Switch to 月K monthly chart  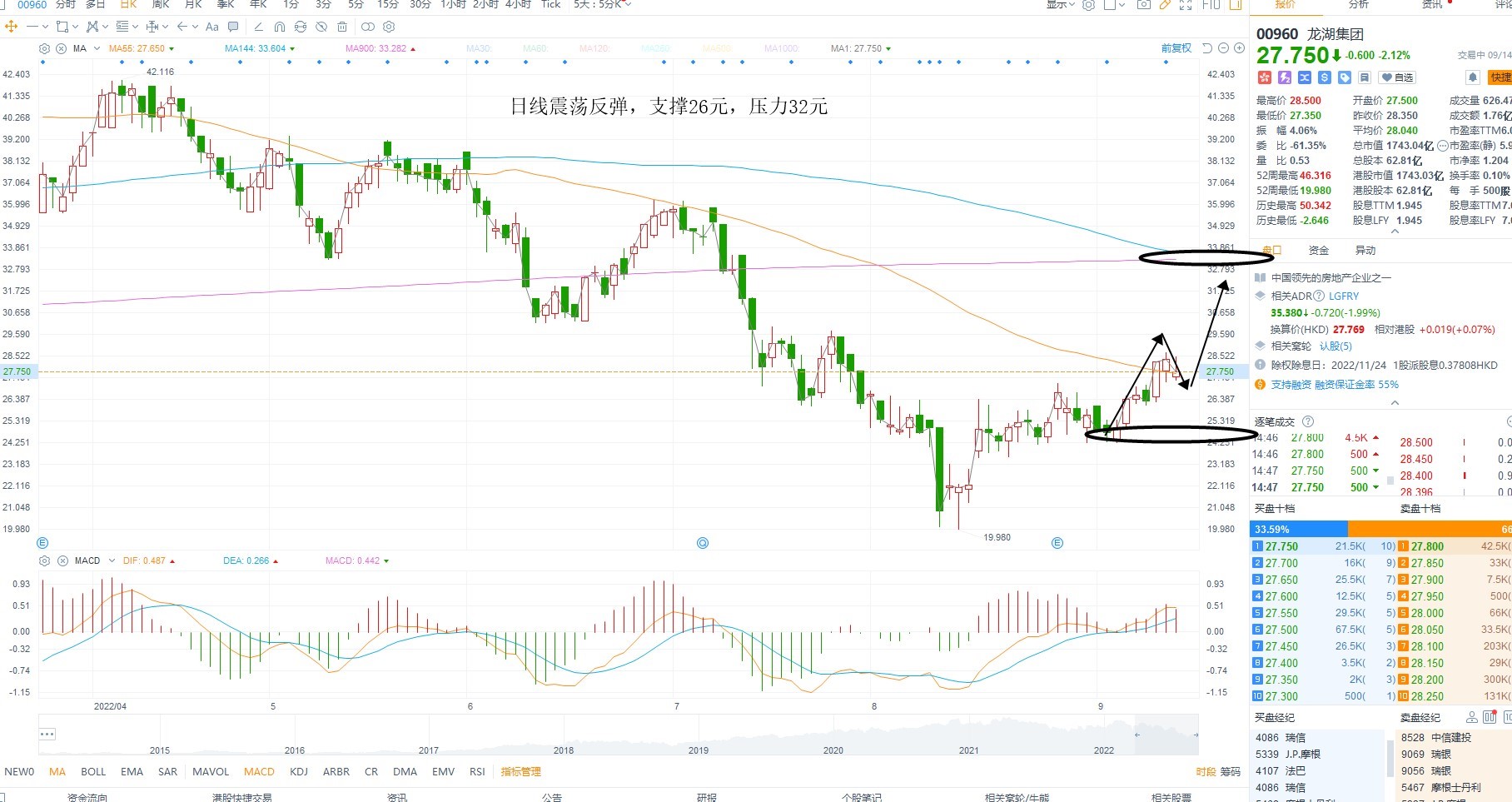[193, 4]
